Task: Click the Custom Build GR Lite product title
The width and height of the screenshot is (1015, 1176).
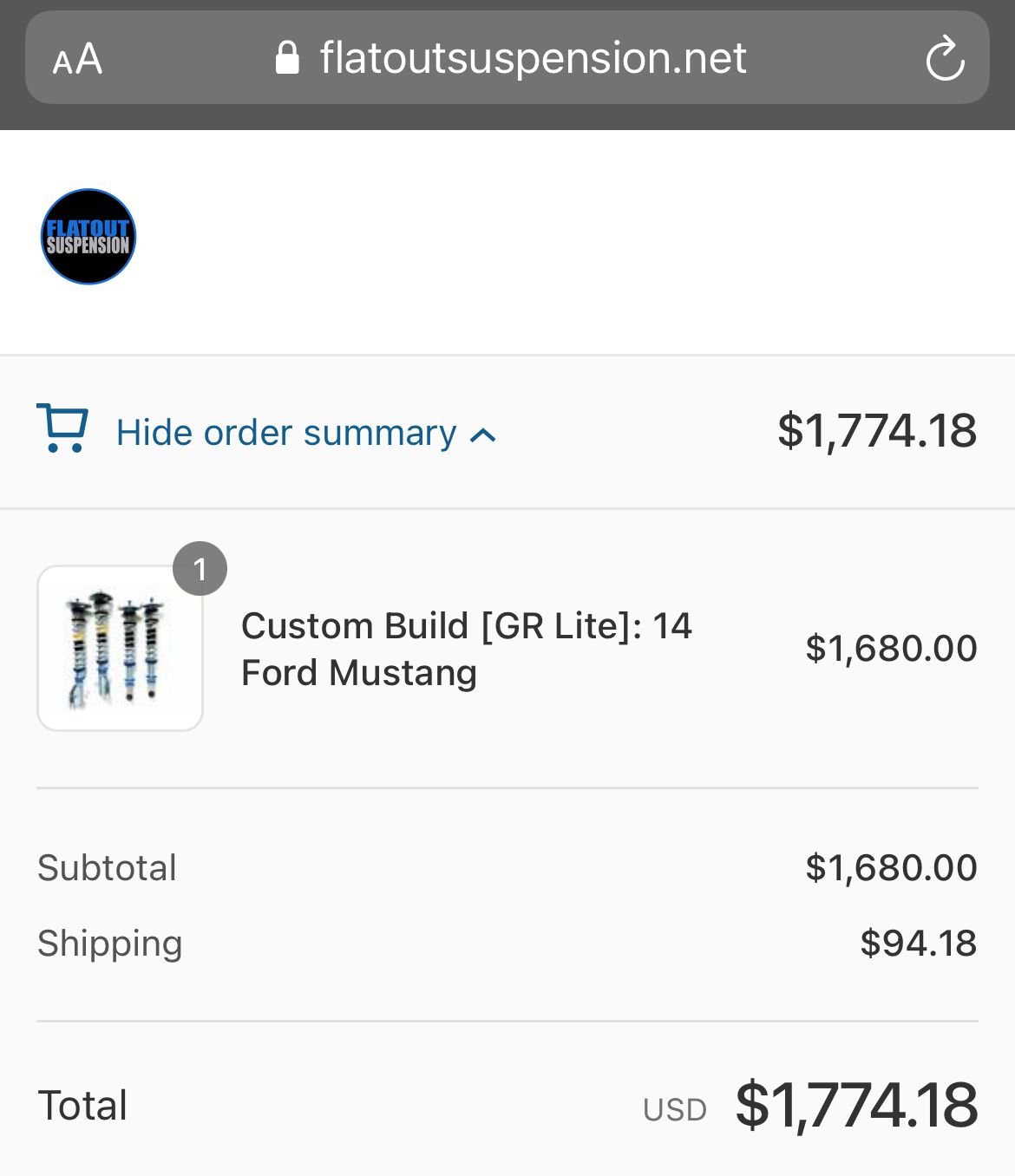Action: click(466, 649)
